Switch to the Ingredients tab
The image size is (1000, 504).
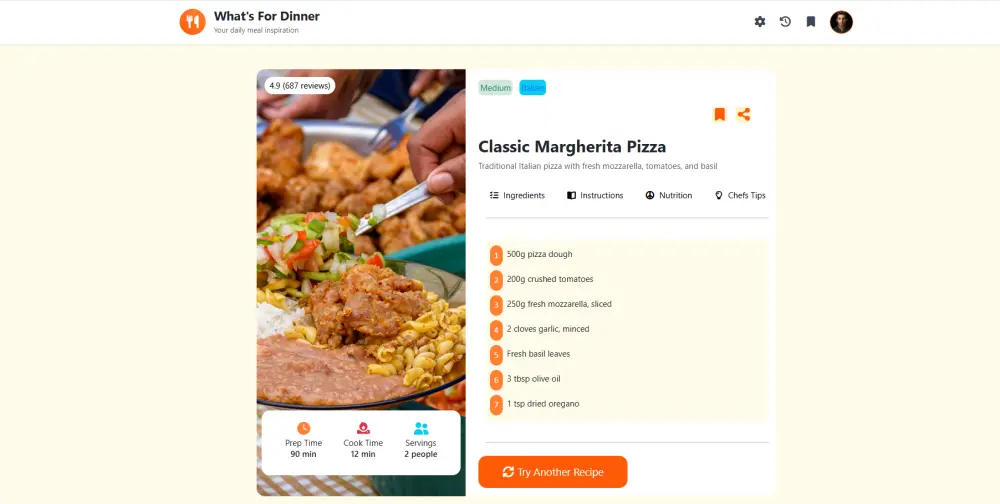coord(517,195)
